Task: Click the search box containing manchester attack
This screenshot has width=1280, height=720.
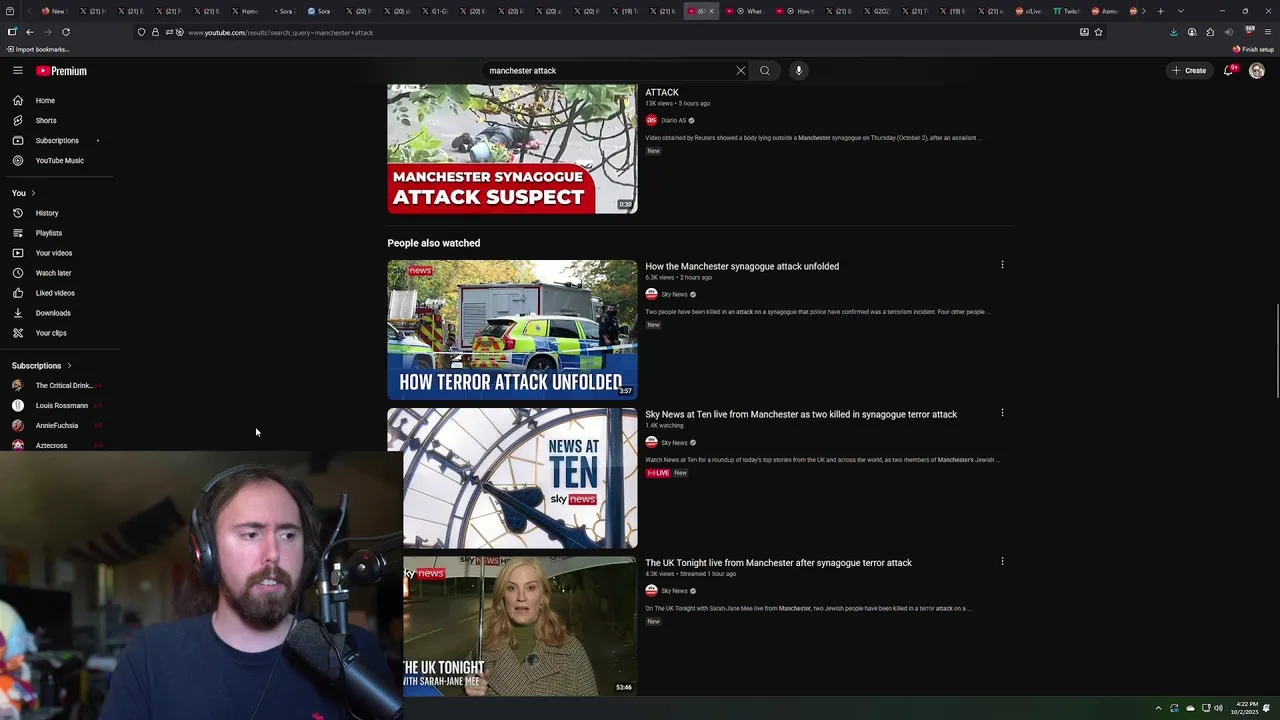Action: tap(608, 71)
